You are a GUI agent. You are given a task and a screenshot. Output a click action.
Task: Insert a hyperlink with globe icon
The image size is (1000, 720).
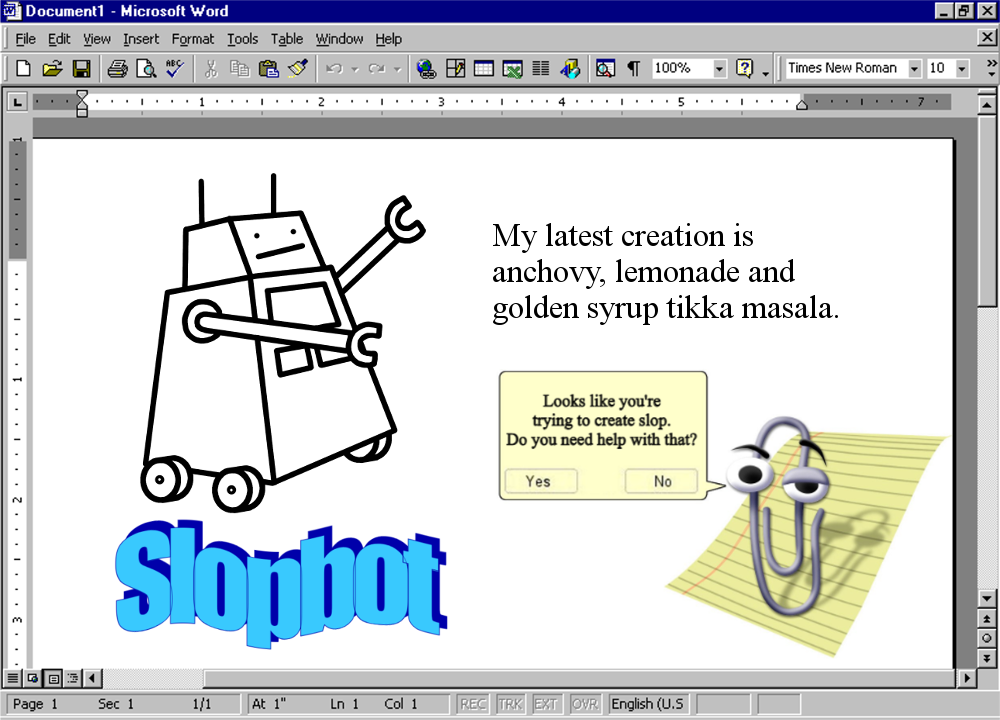click(425, 68)
